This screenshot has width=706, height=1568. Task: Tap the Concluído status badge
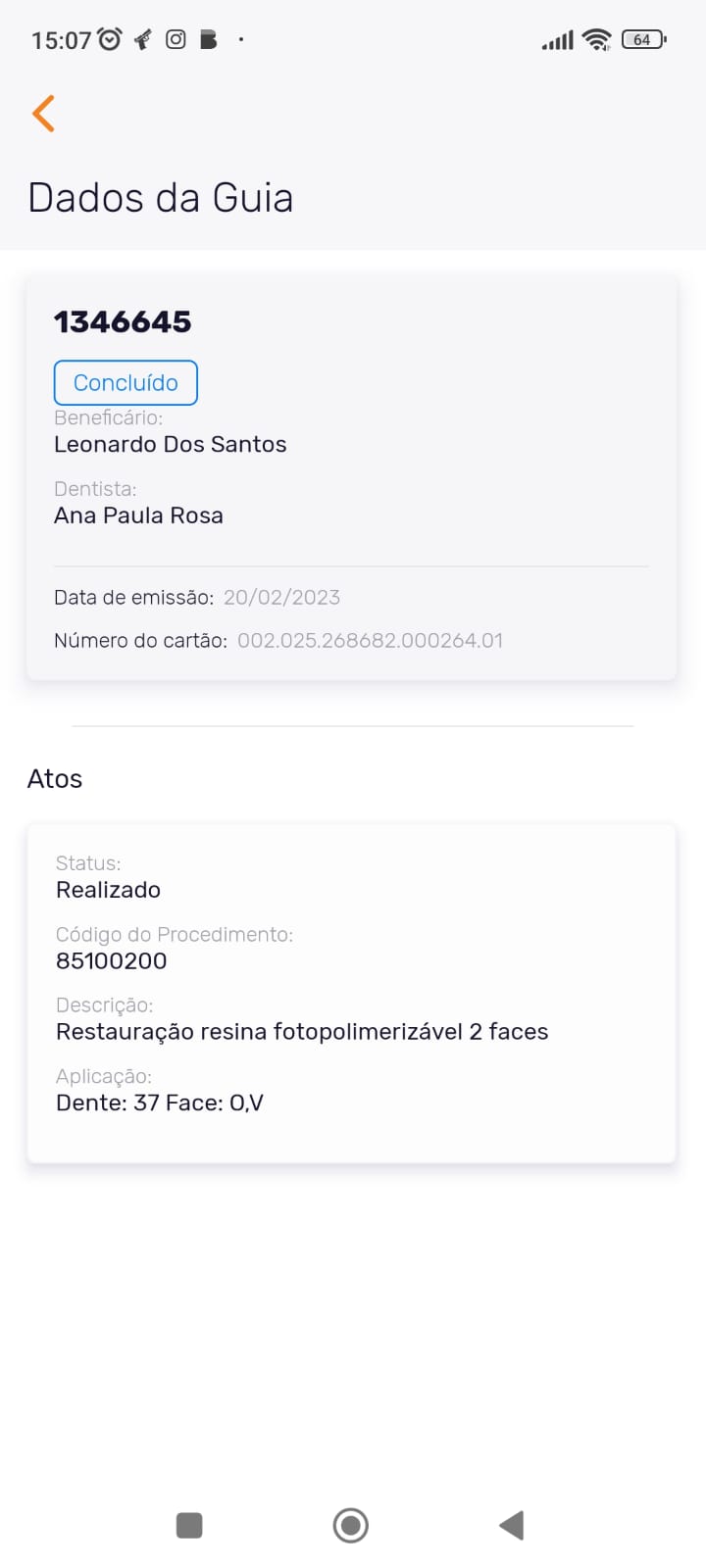126,382
